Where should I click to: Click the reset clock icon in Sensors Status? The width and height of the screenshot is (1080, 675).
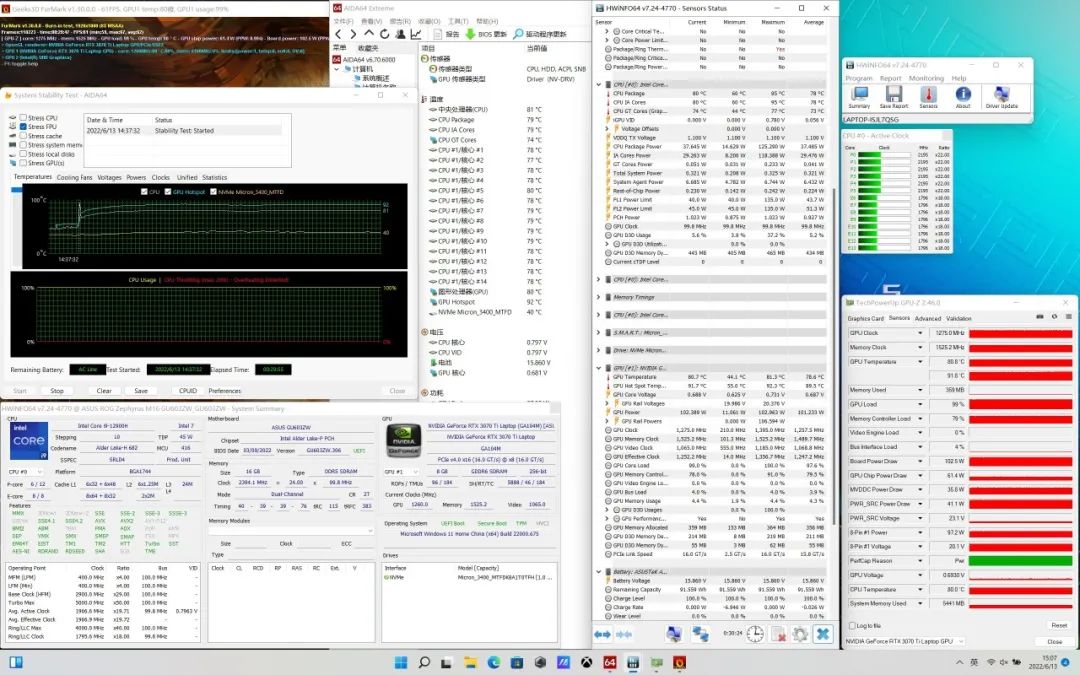pyautogui.click(x=755, y=634)
